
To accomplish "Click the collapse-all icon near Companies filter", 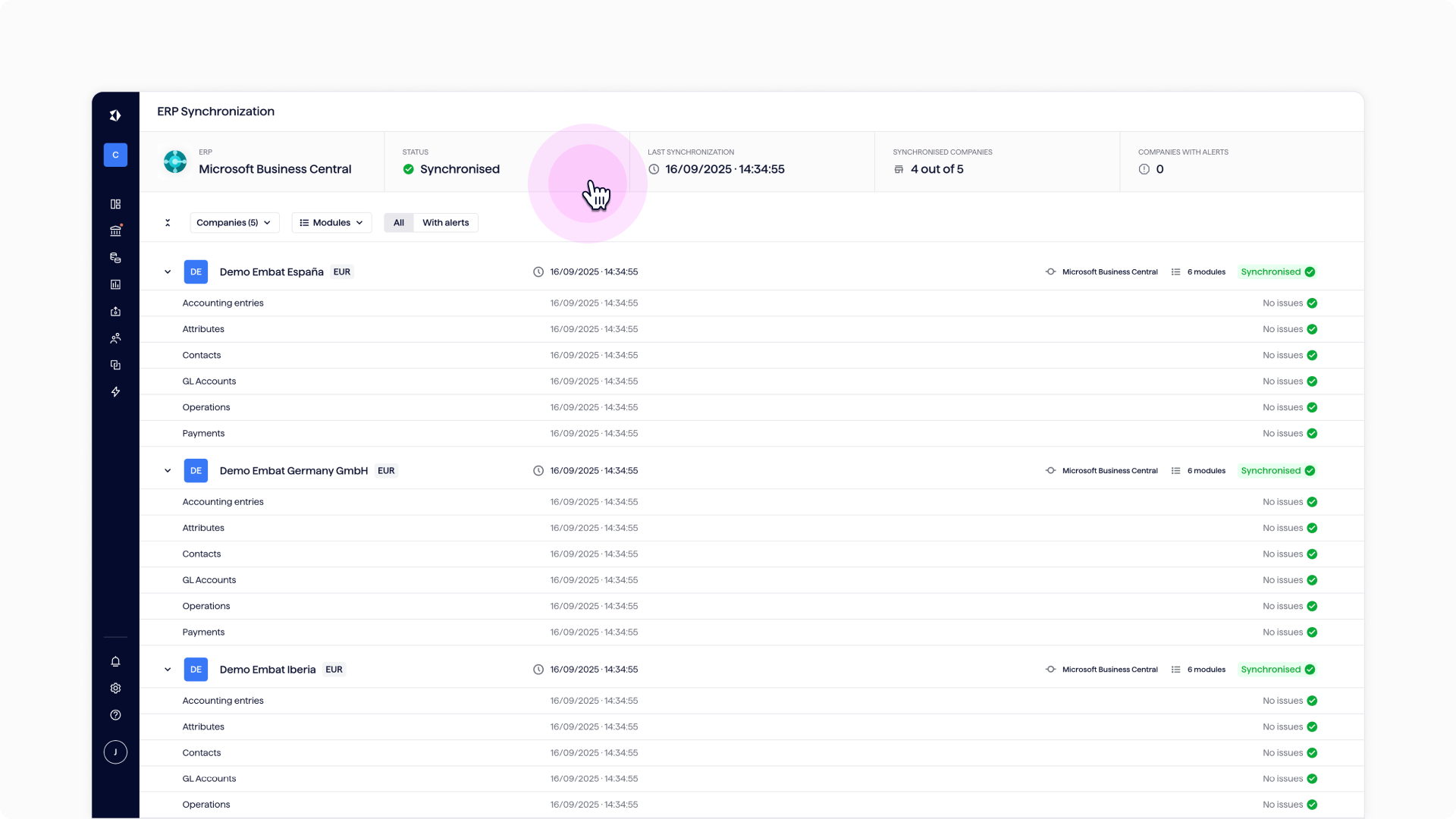I will (x=168, y=222).
